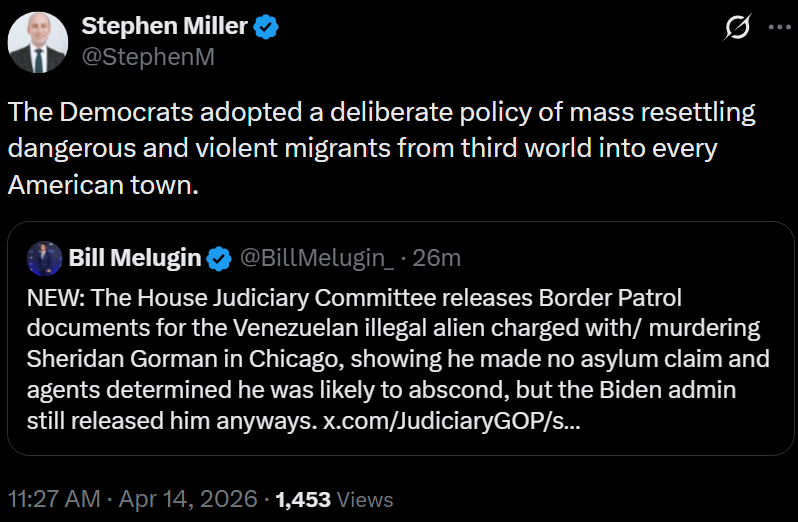Viewport: 798px width, 522px height.
Task: Visit the @StephenM handle link
Action: [147, 57]
